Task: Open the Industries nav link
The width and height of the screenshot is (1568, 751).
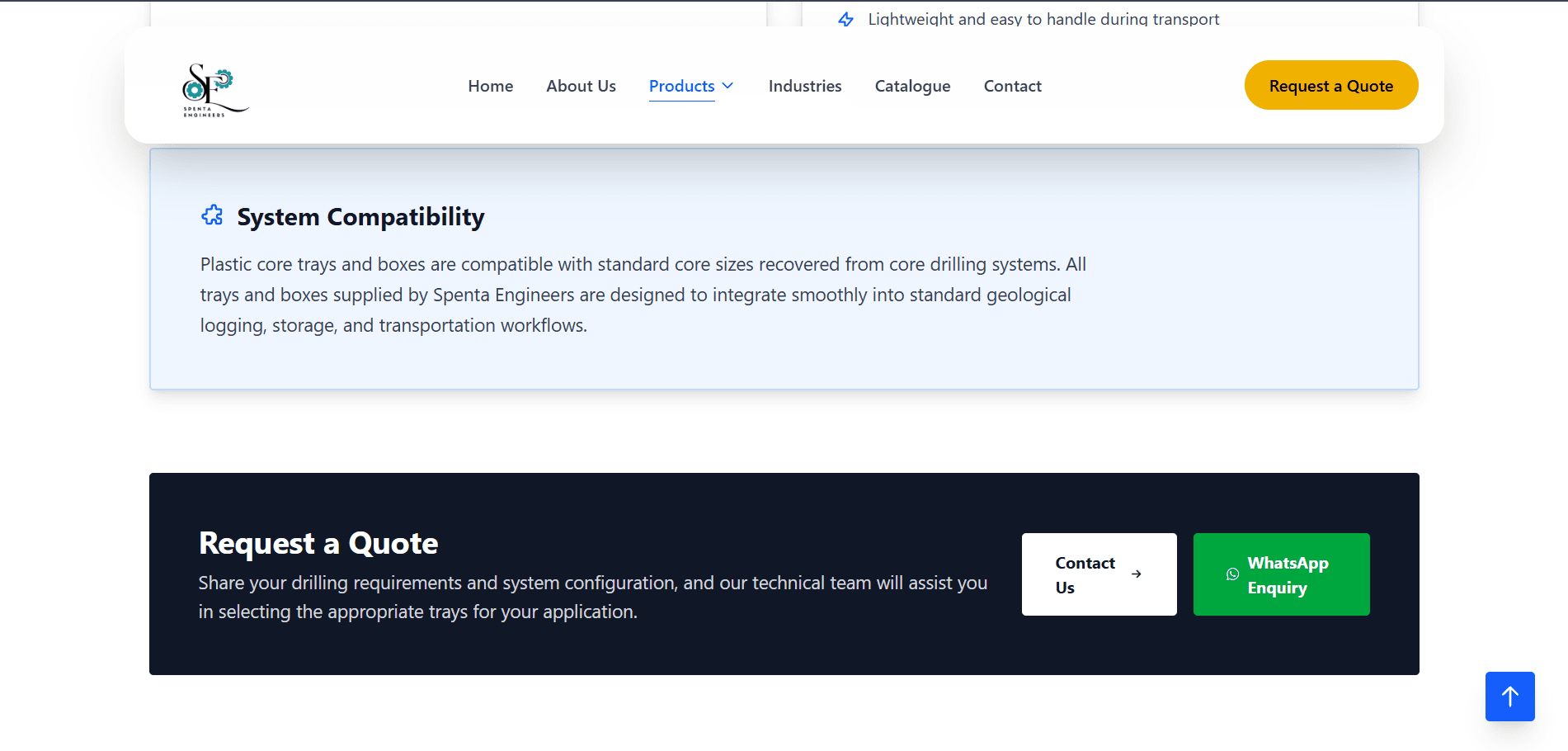Action: (805, 86)
